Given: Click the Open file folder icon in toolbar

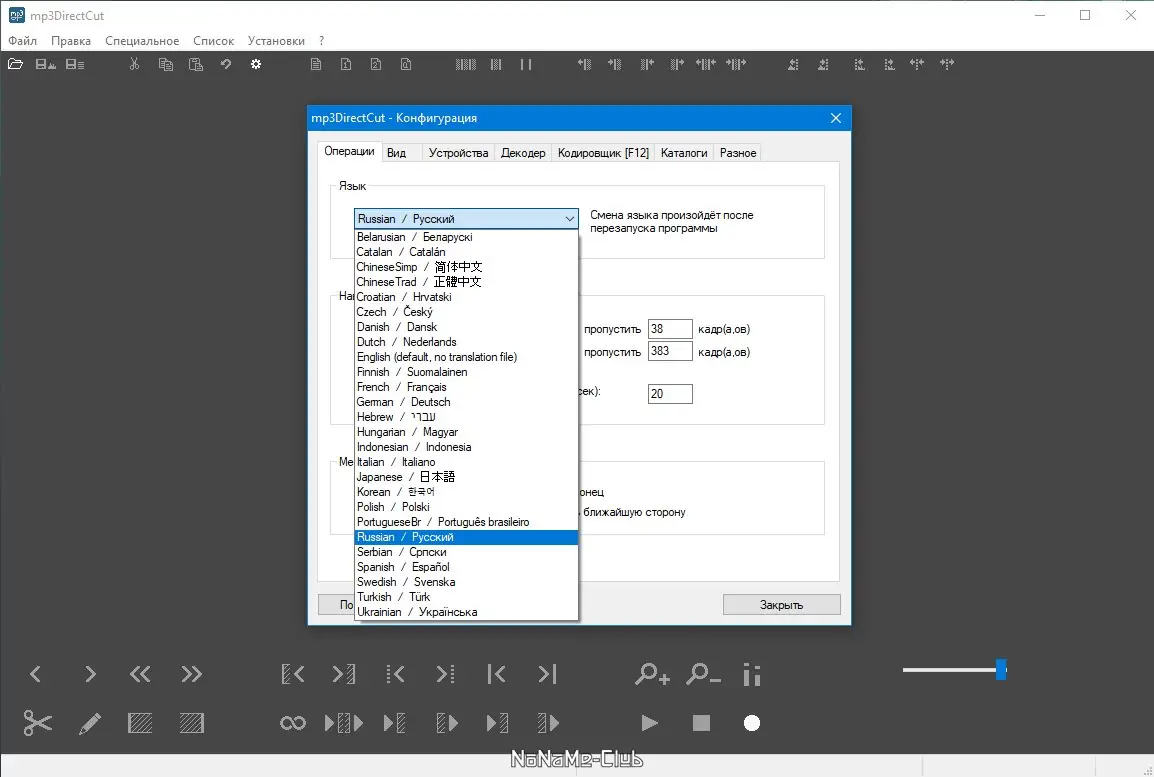Looking at the screenshot, I should coord(15,64).
